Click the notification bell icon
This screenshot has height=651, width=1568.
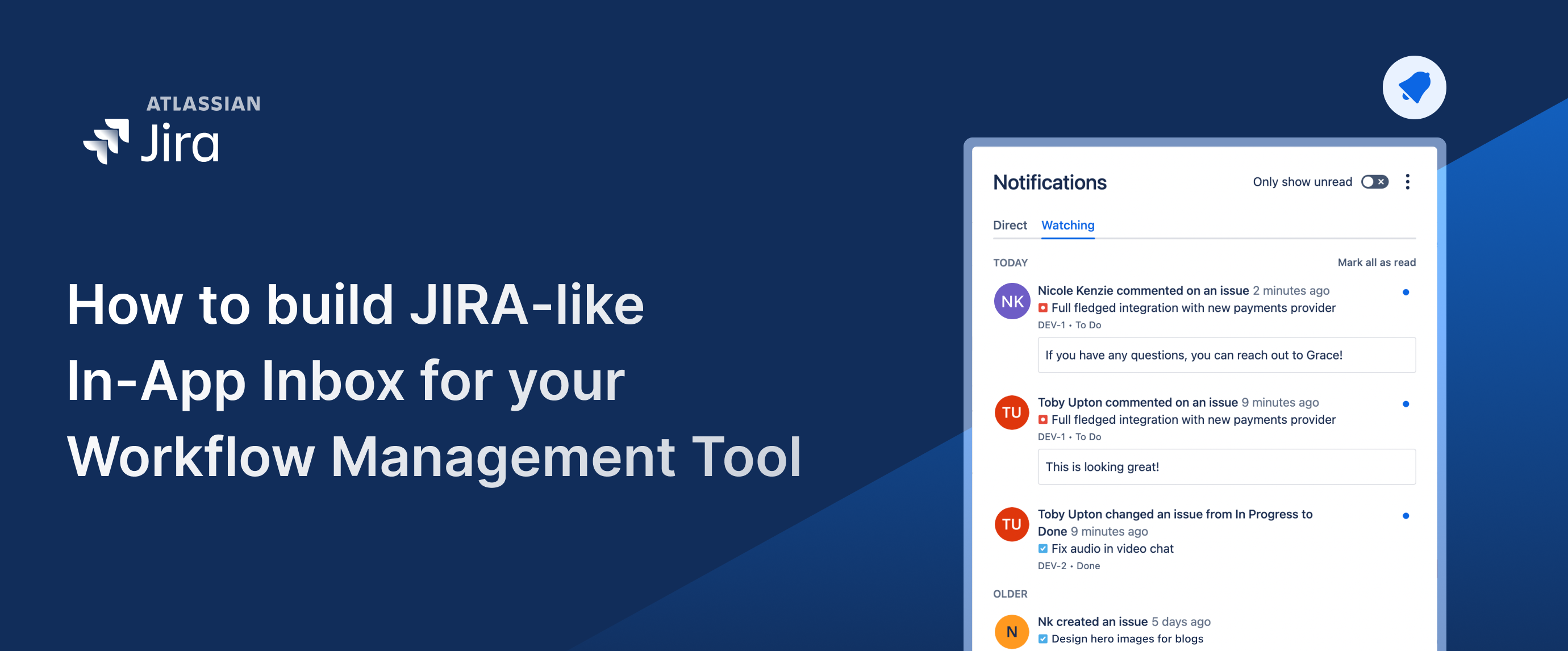1414,87
